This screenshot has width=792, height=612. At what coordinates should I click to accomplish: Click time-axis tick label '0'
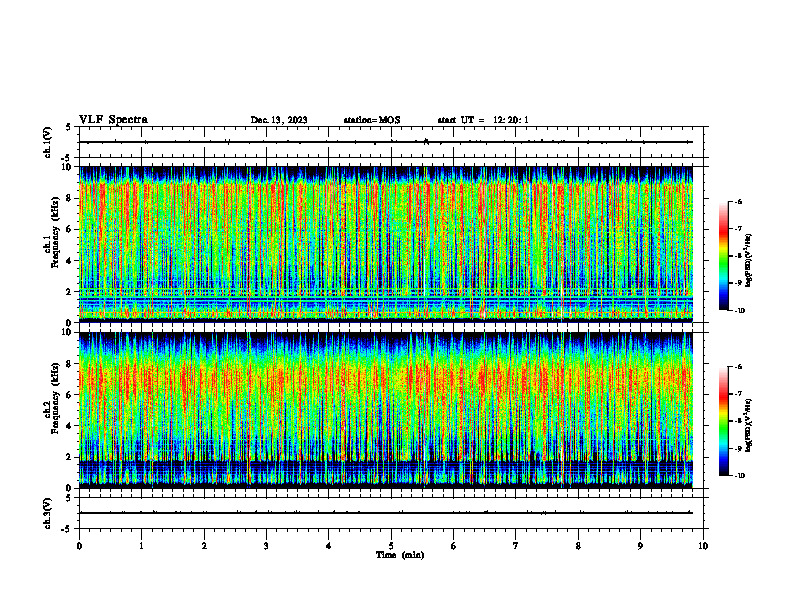pos(79,546)
